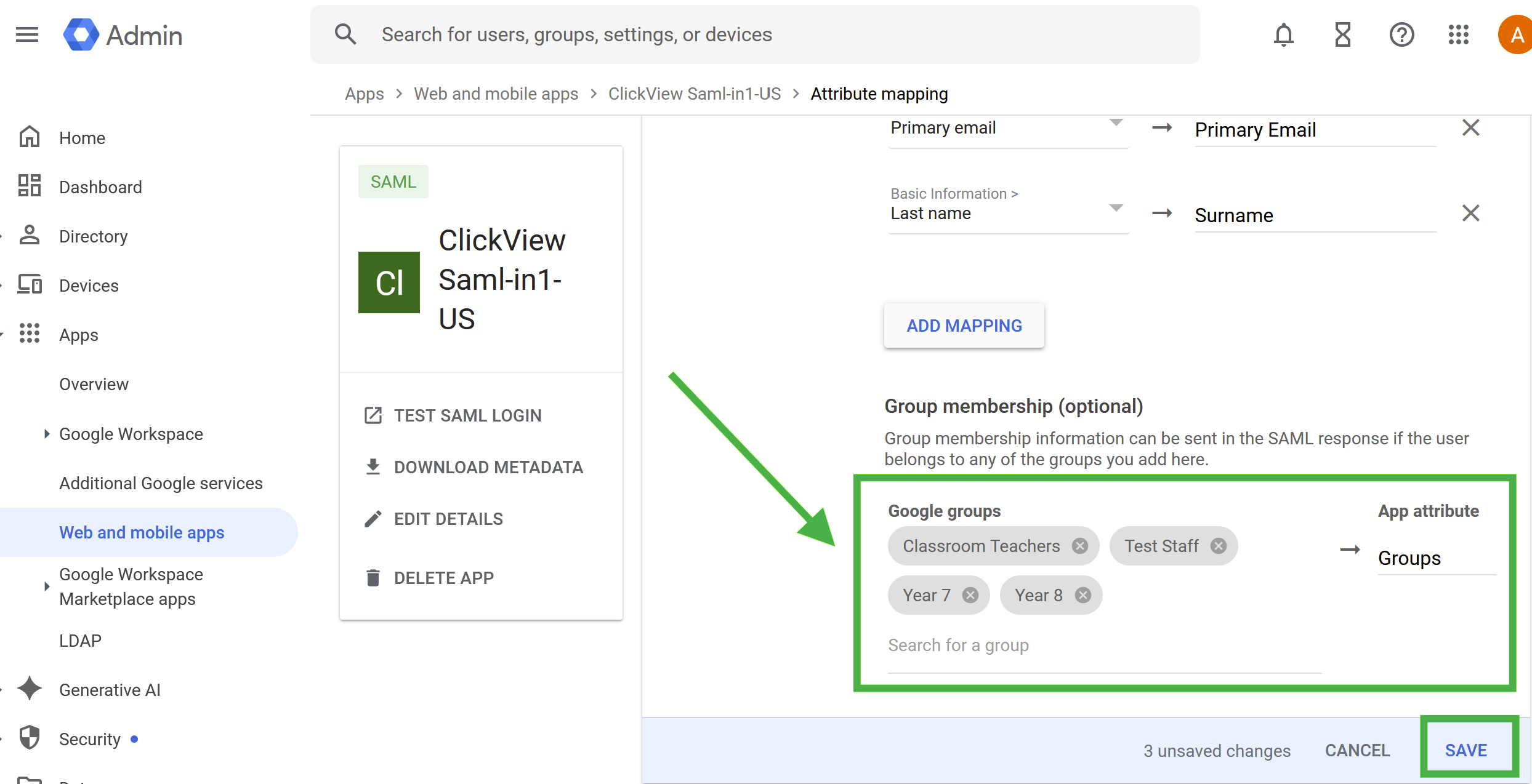Remove the Test Staff group chip
The image size is (1532, 784).
[1219, 546]
